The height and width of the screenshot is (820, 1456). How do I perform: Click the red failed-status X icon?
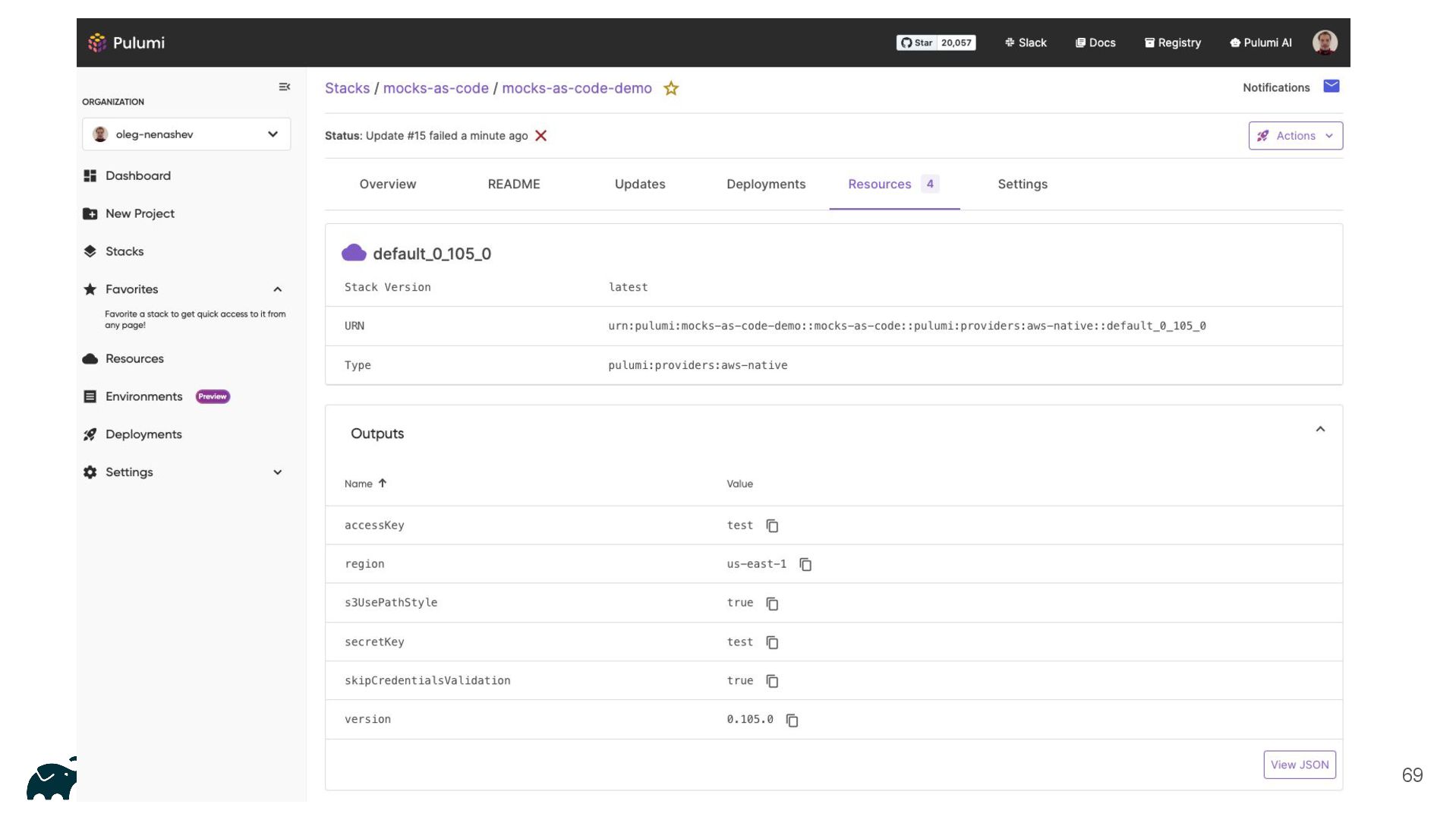(x=541, y=136)
